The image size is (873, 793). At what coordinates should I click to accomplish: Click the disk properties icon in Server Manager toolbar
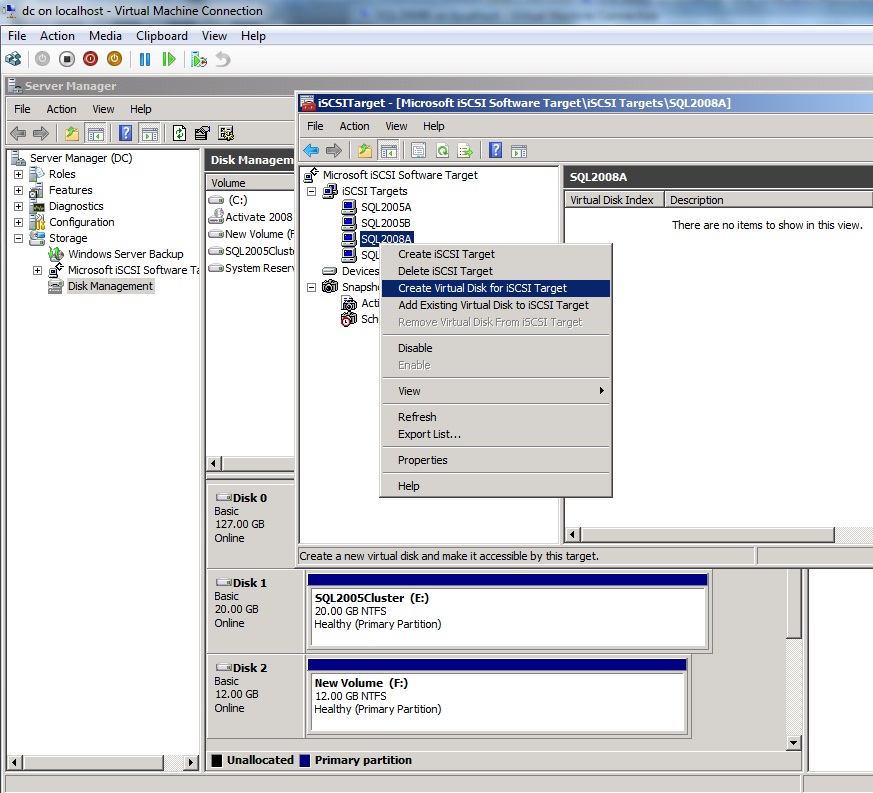[202, 134]
